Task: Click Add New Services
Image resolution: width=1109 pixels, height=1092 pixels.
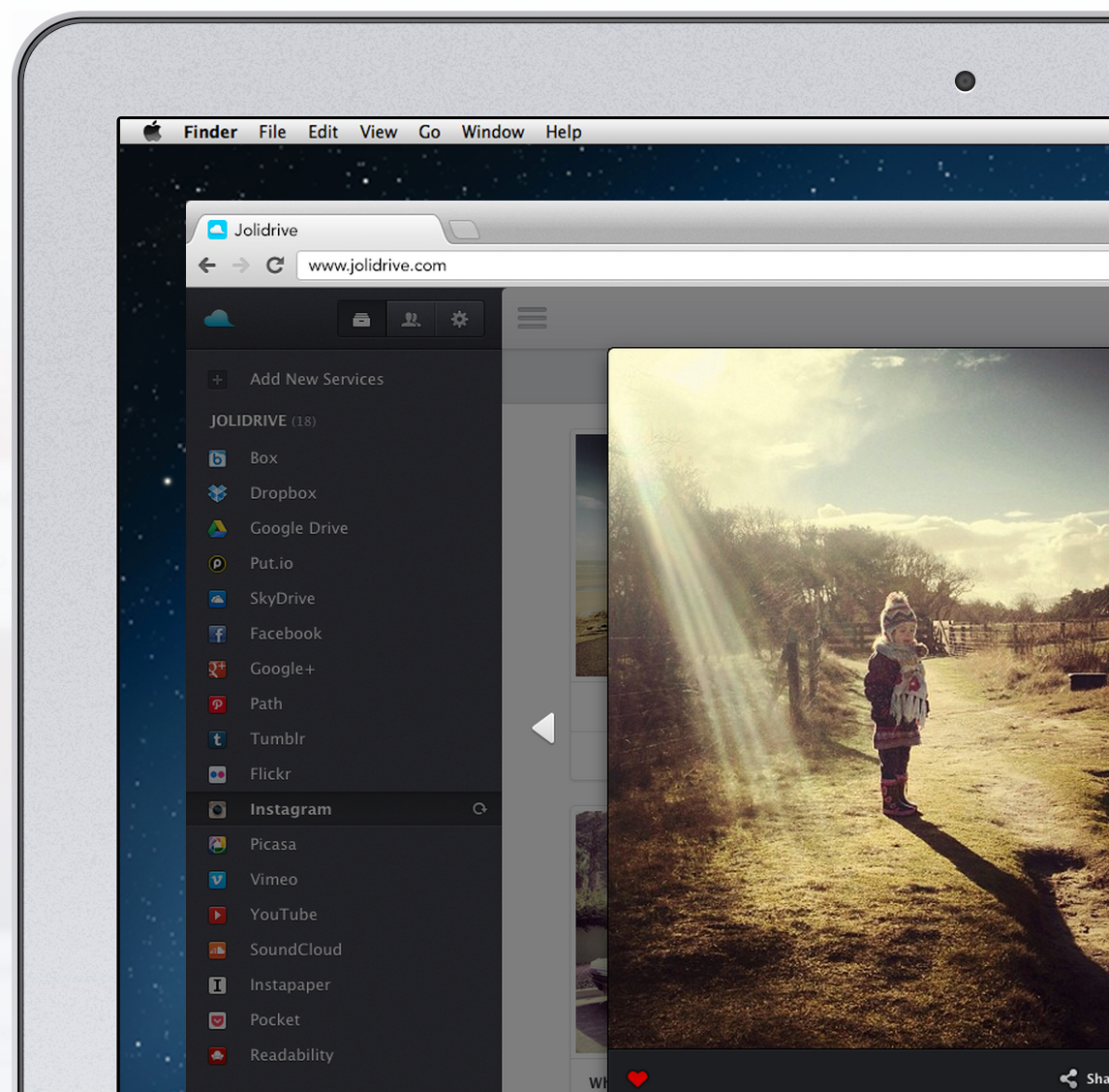Action: coord(317,379)
